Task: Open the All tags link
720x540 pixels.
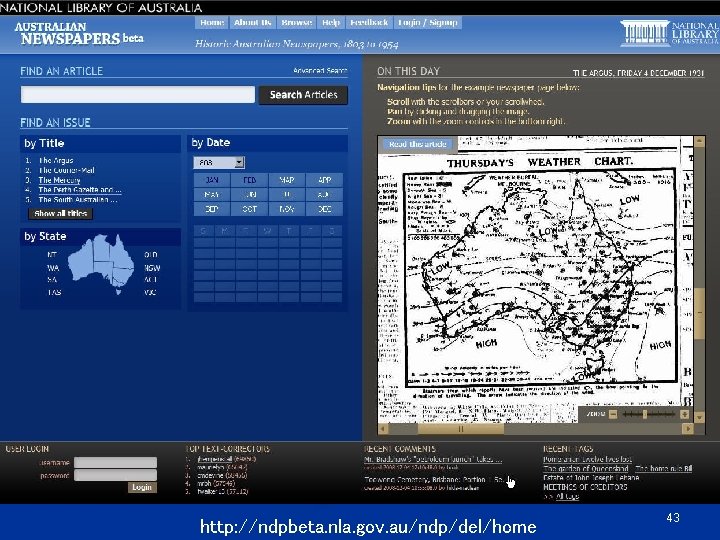Action: (567, 496)
